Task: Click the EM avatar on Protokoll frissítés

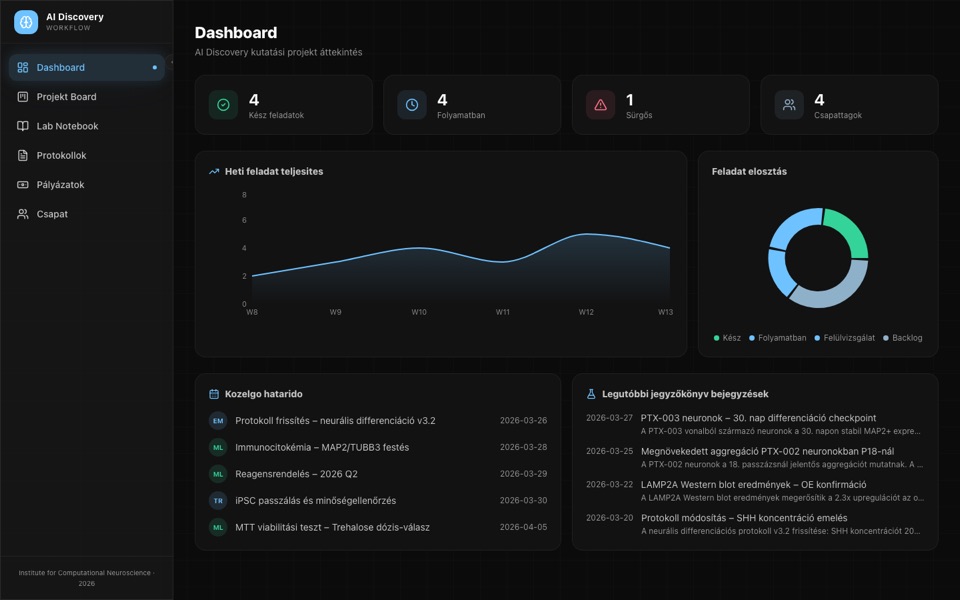Action: point(218,421)
